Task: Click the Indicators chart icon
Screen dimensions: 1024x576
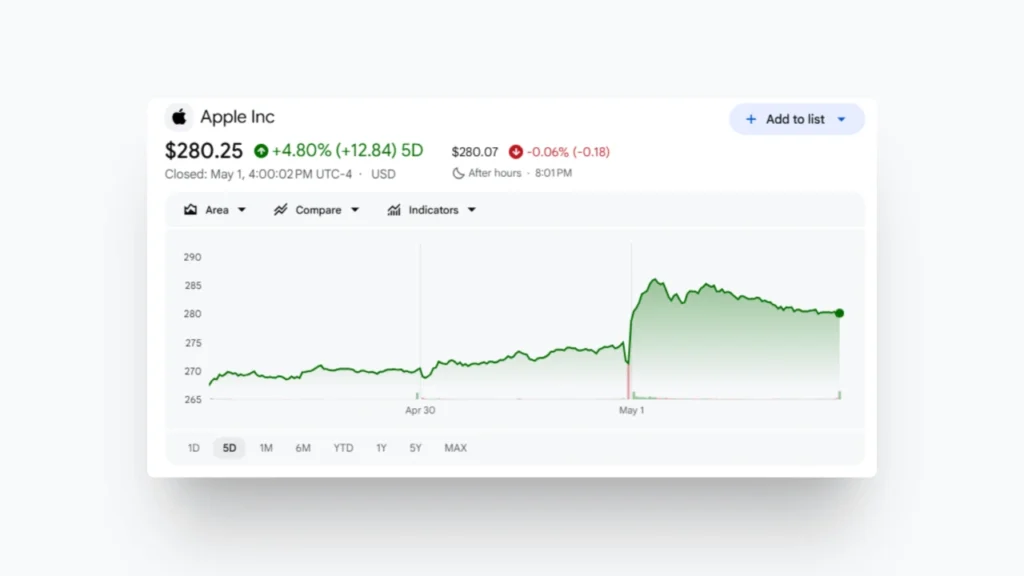Action: [394, 210]
